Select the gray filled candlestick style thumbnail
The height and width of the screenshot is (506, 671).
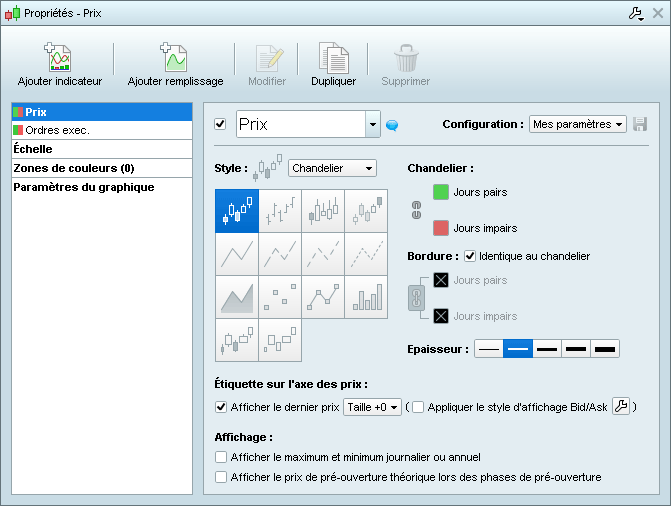[x=366, y=211]
